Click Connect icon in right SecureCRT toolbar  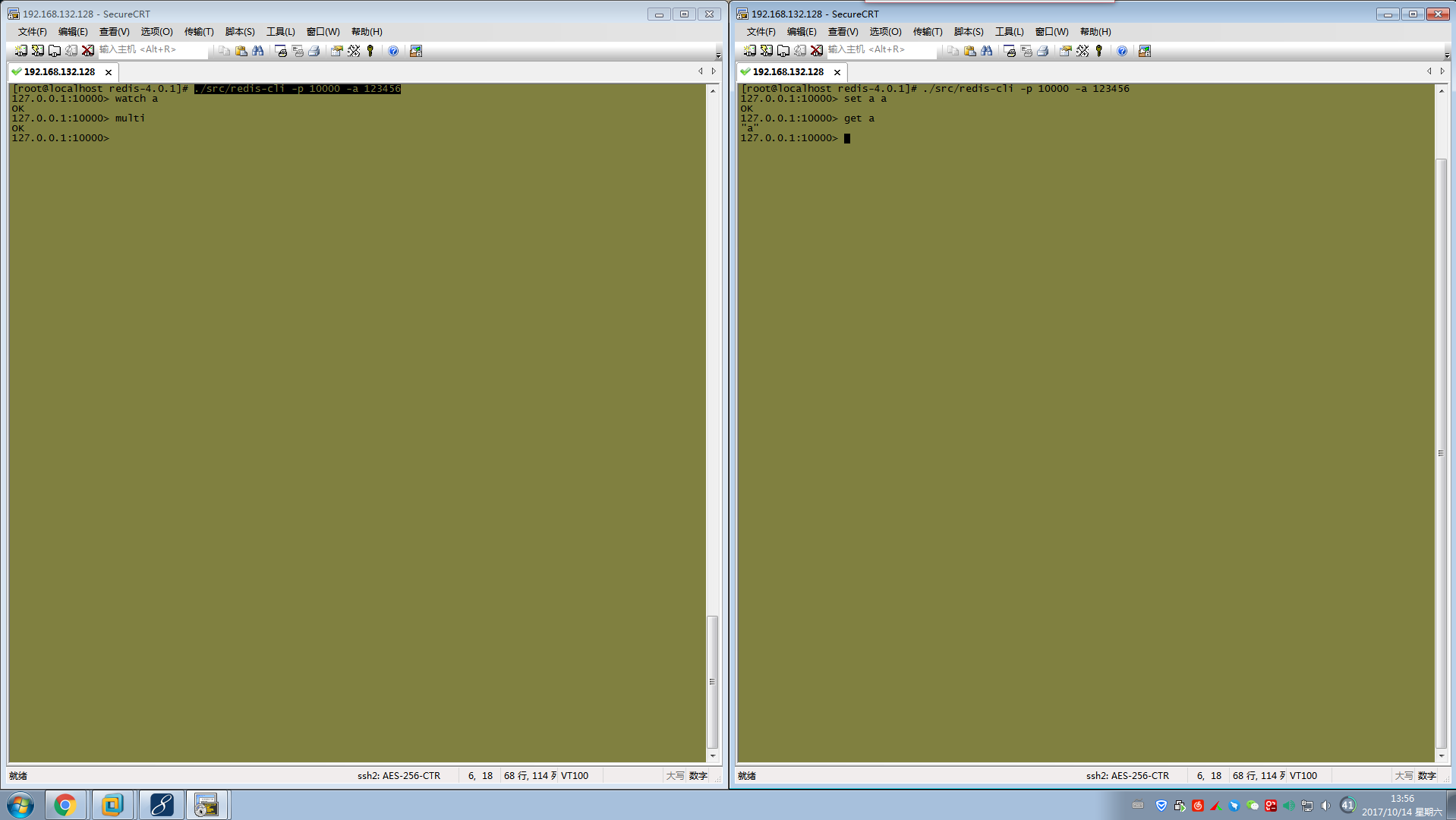[x=750, y=51]
